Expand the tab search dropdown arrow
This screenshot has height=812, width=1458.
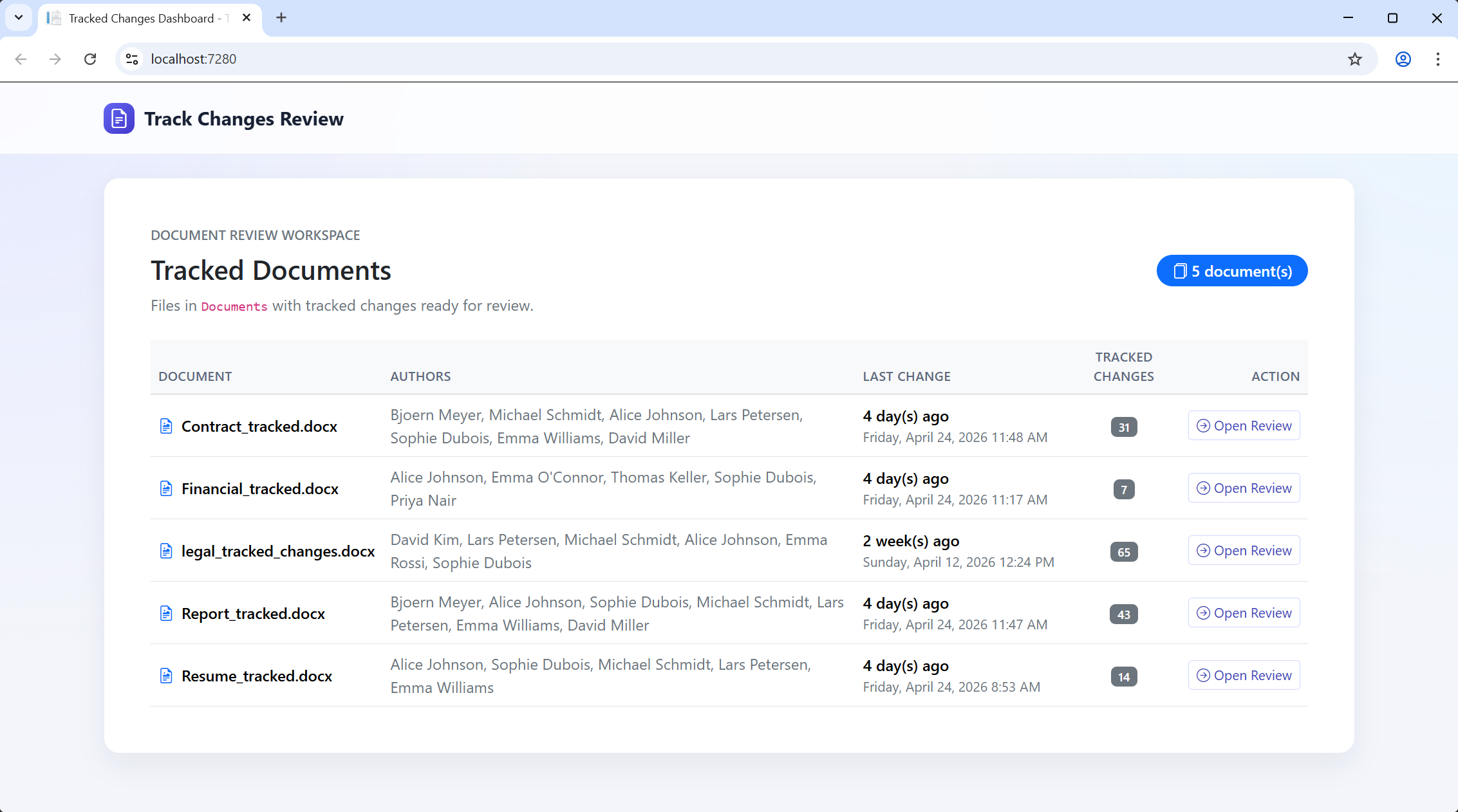(19, 18)
